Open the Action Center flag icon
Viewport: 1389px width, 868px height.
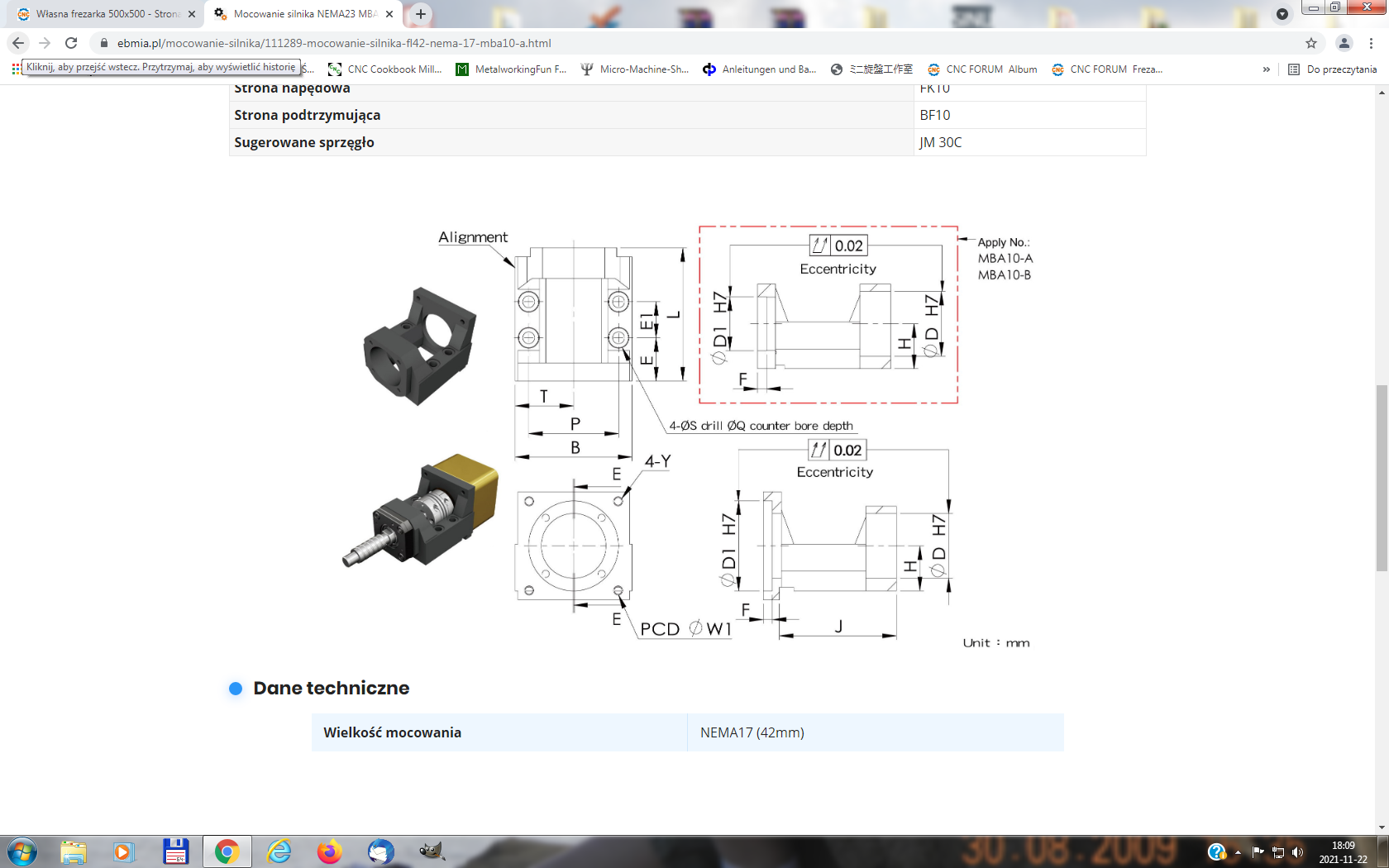1258,851
